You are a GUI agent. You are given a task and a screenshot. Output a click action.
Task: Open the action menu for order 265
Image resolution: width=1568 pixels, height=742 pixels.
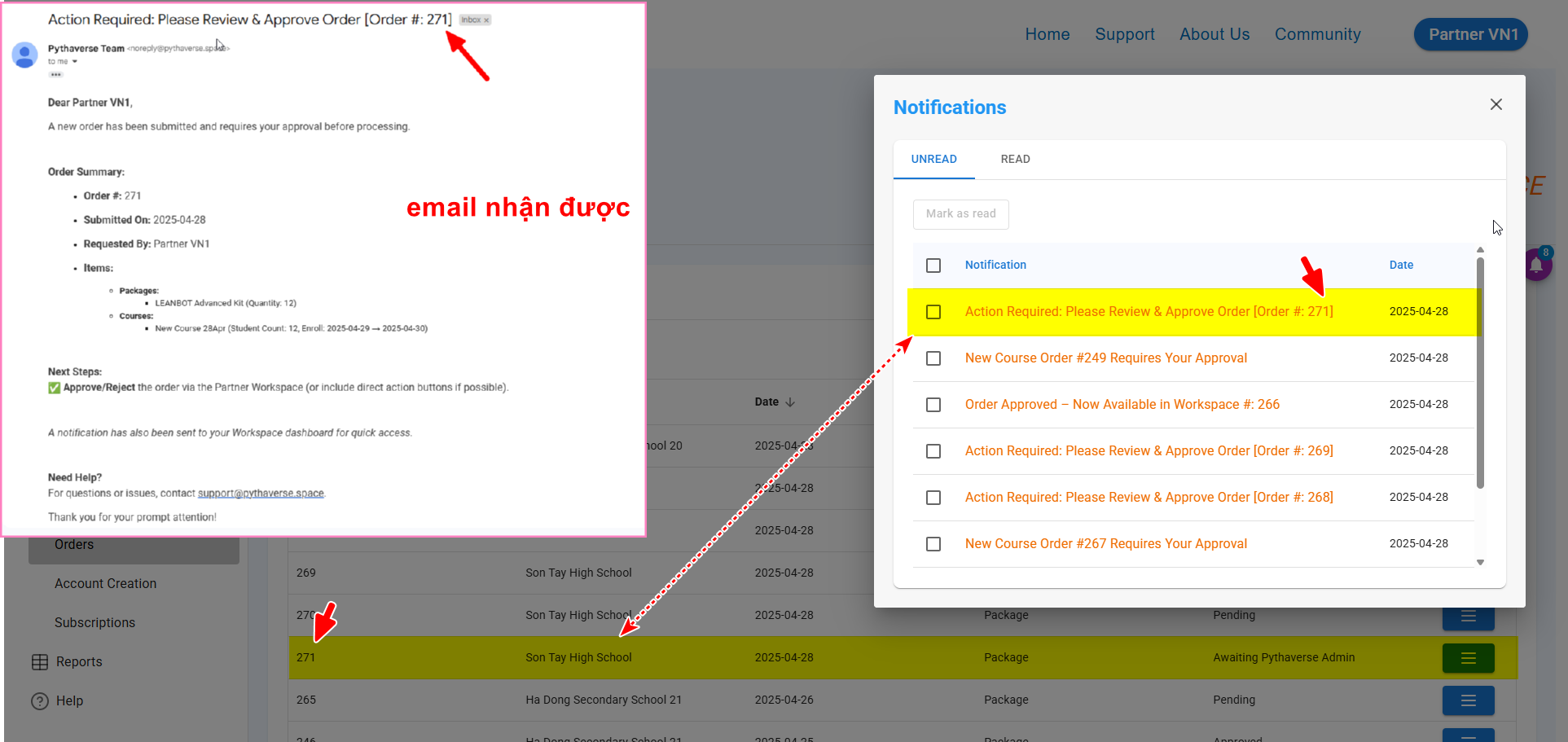(1468, 700)
